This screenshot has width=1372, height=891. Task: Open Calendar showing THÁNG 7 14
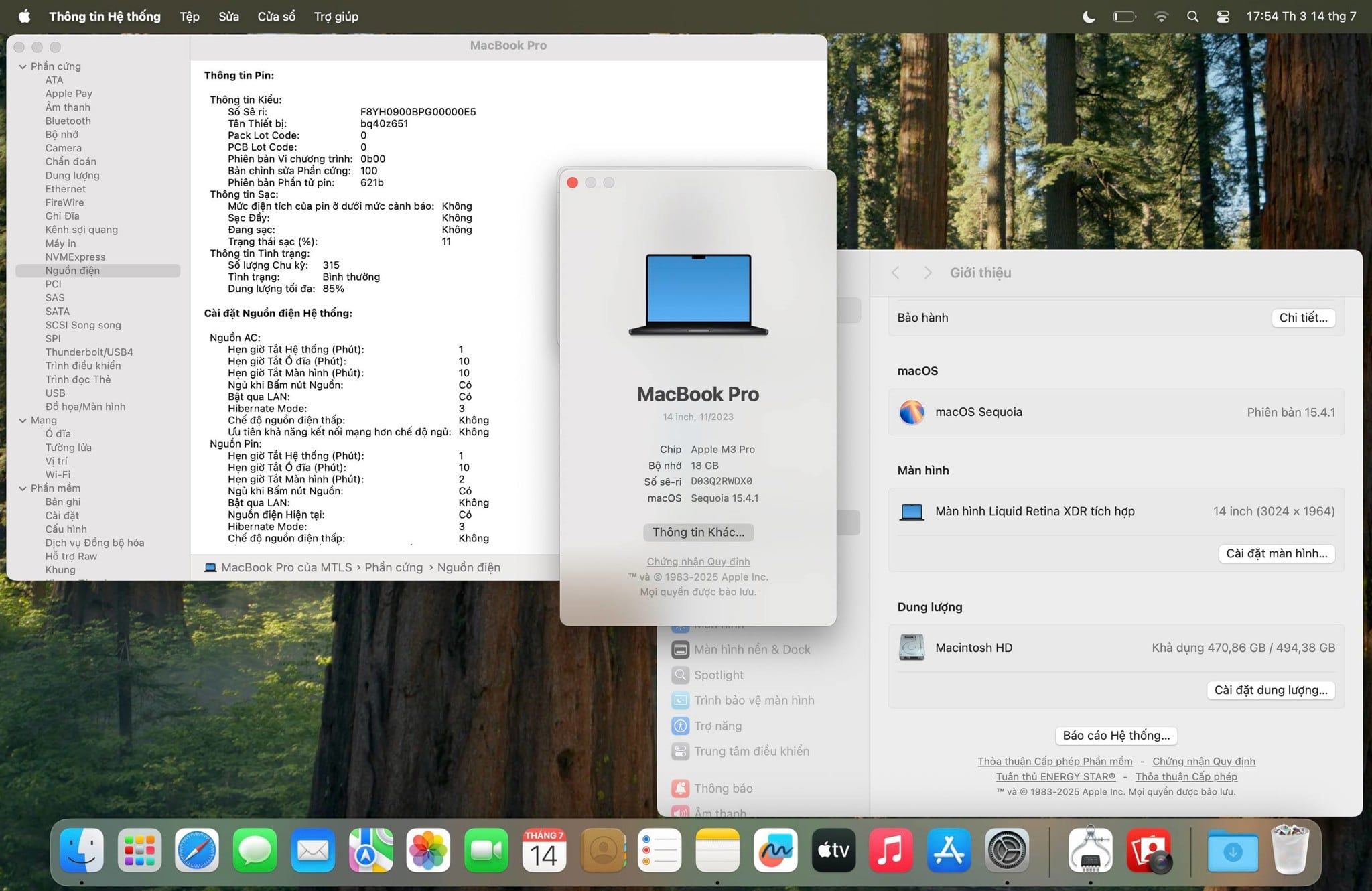[x=544, y=850]
